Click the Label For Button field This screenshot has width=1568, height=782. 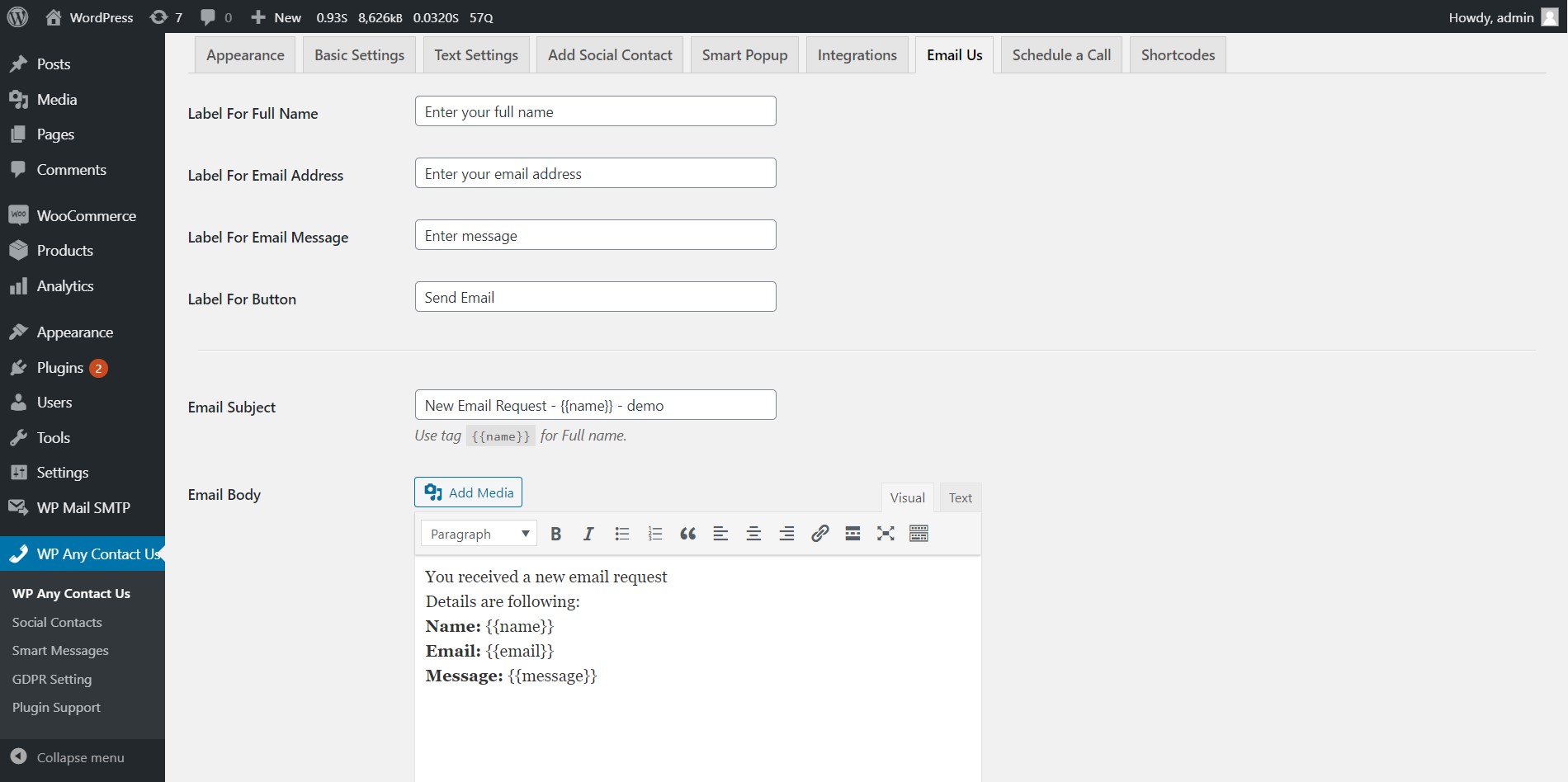point(595,297)
